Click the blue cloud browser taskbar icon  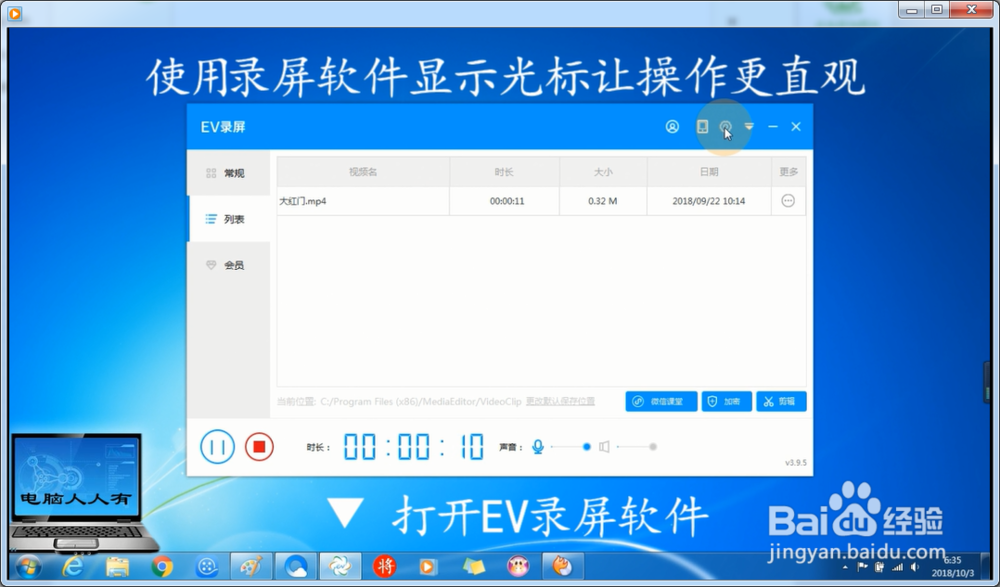coord(296,567)
